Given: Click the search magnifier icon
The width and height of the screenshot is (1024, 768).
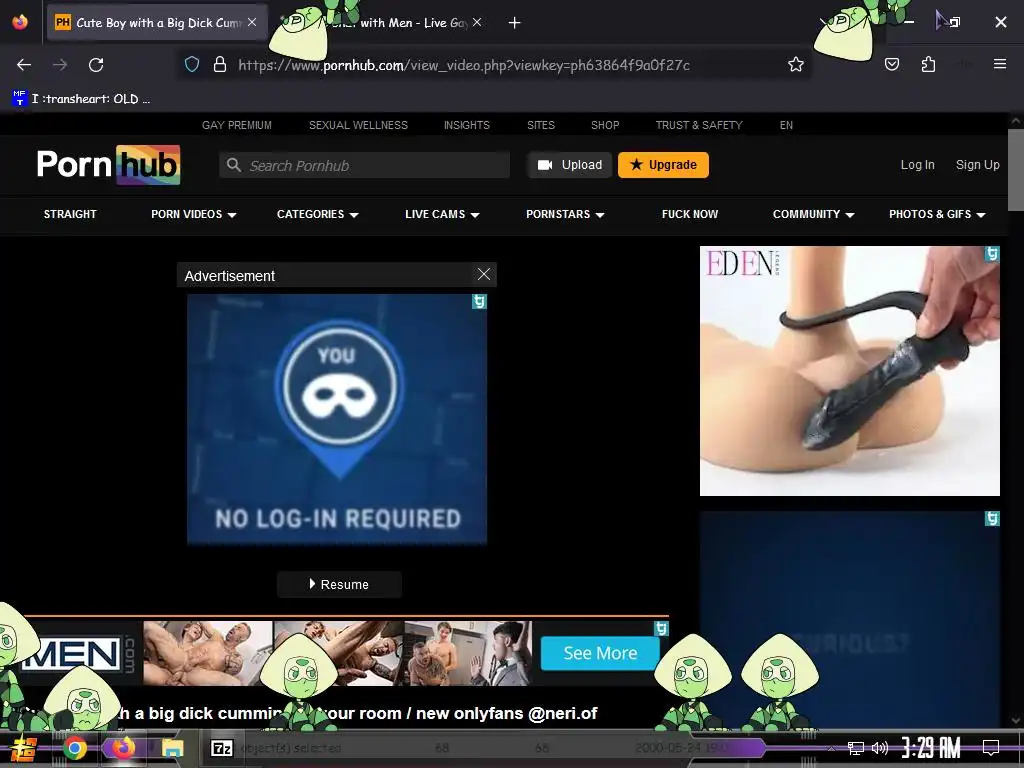Looking at the screenshot, I should click(234, 165).
